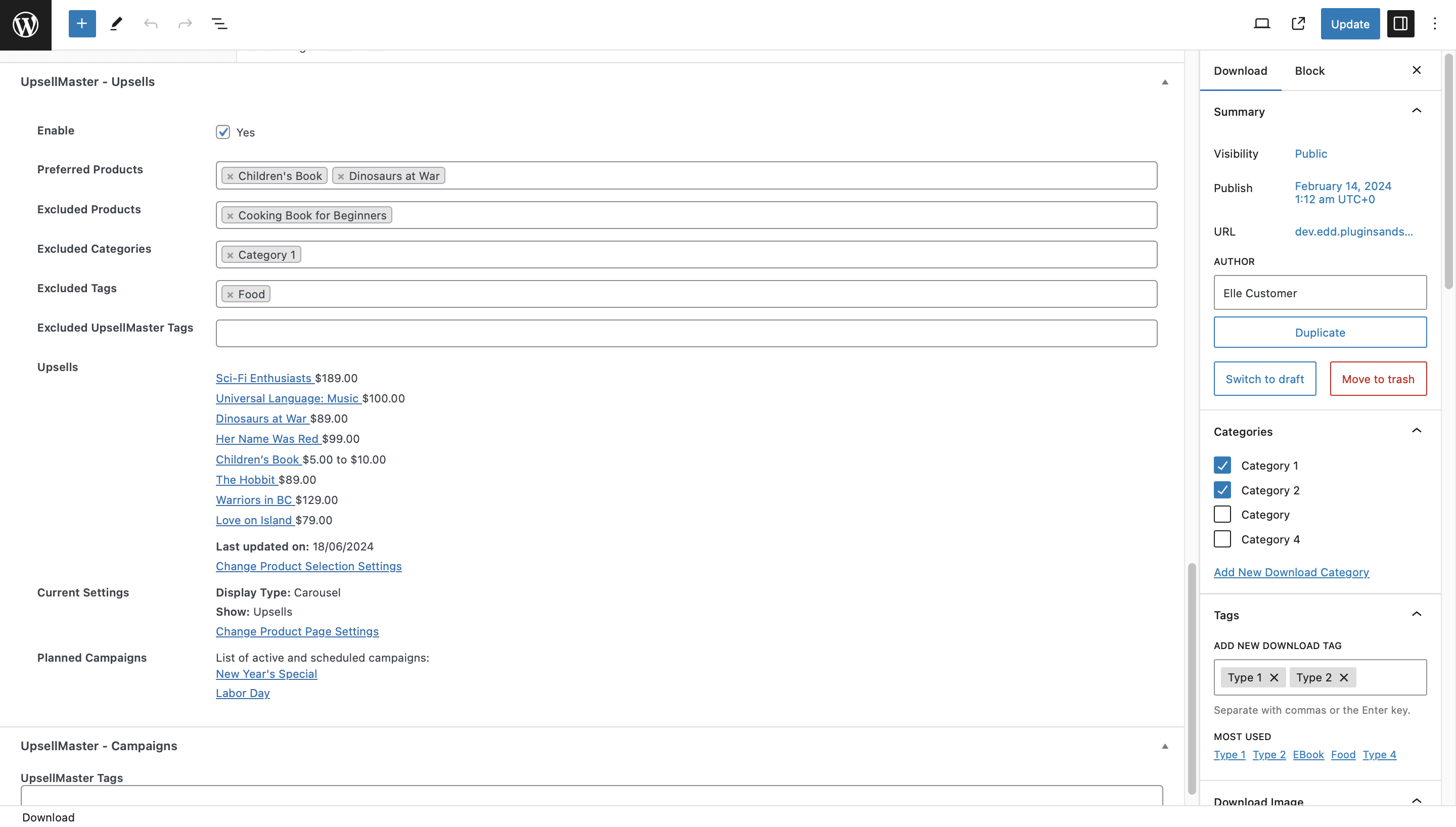Collapse the Download Image panel

(x=1416, y=801)
